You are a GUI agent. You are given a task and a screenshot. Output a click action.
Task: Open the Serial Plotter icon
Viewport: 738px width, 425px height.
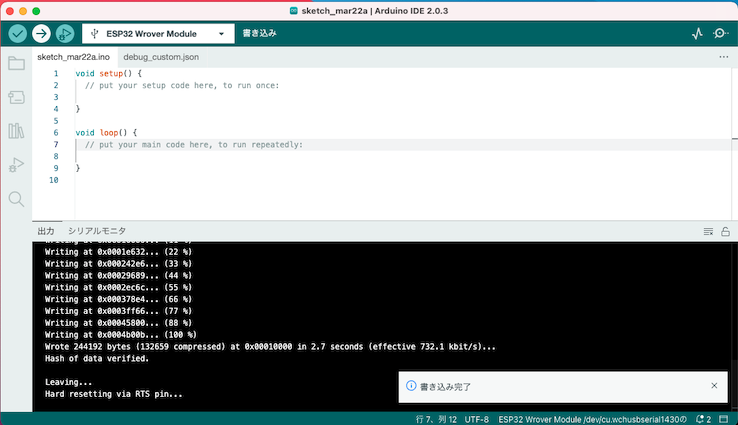[697, 33]
